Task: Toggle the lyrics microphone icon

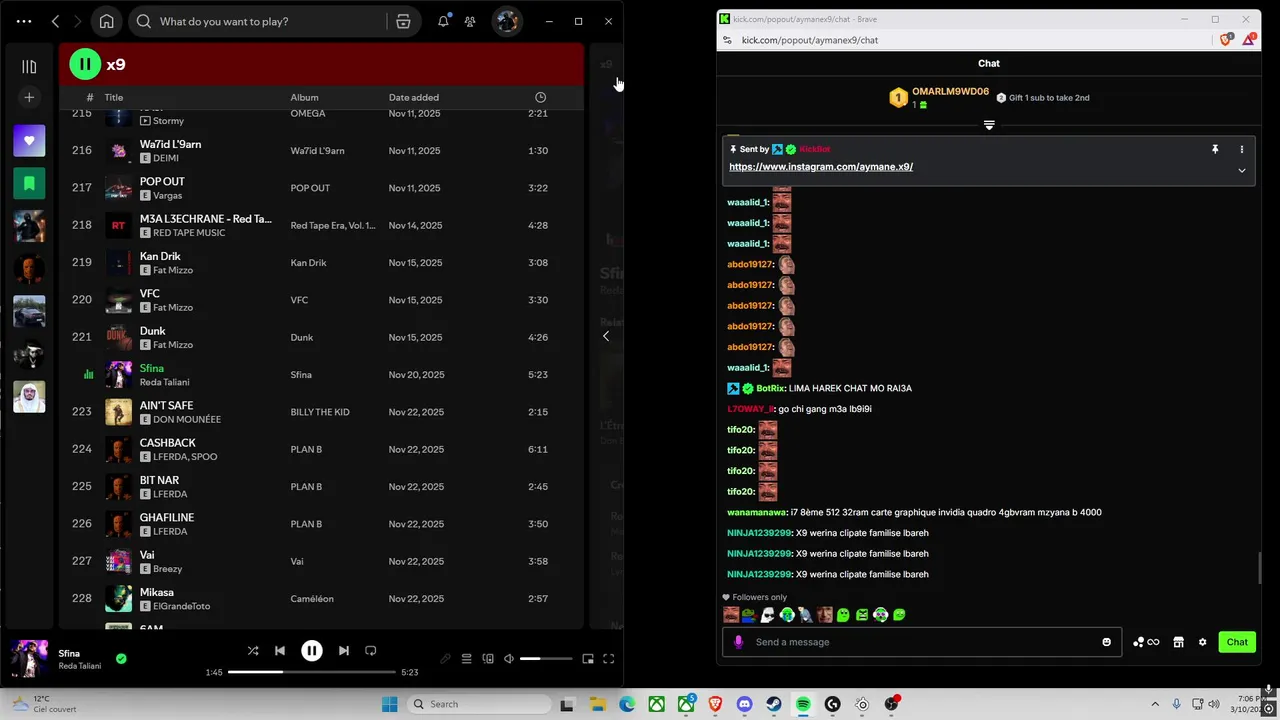Action: pos(446,659)
